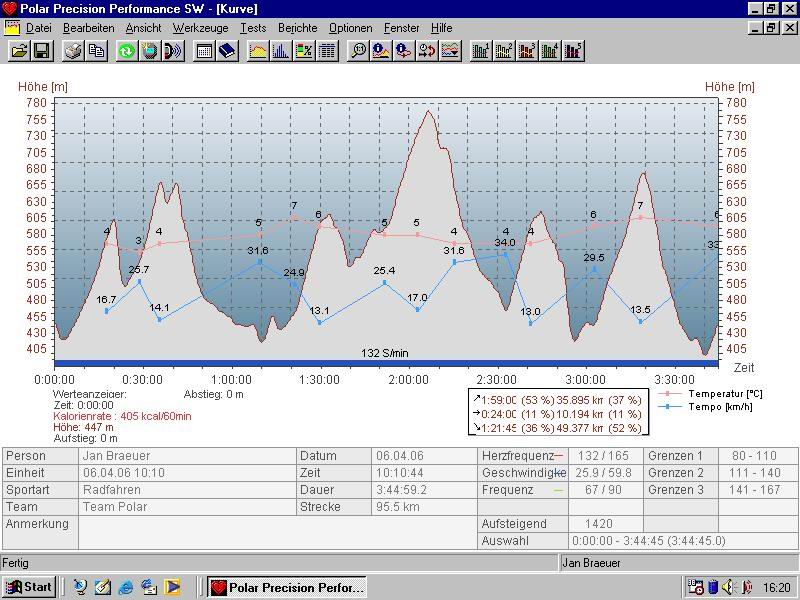The image size is (800, 600).
Task: Open the calendar view icon
Action: (204, 51)
